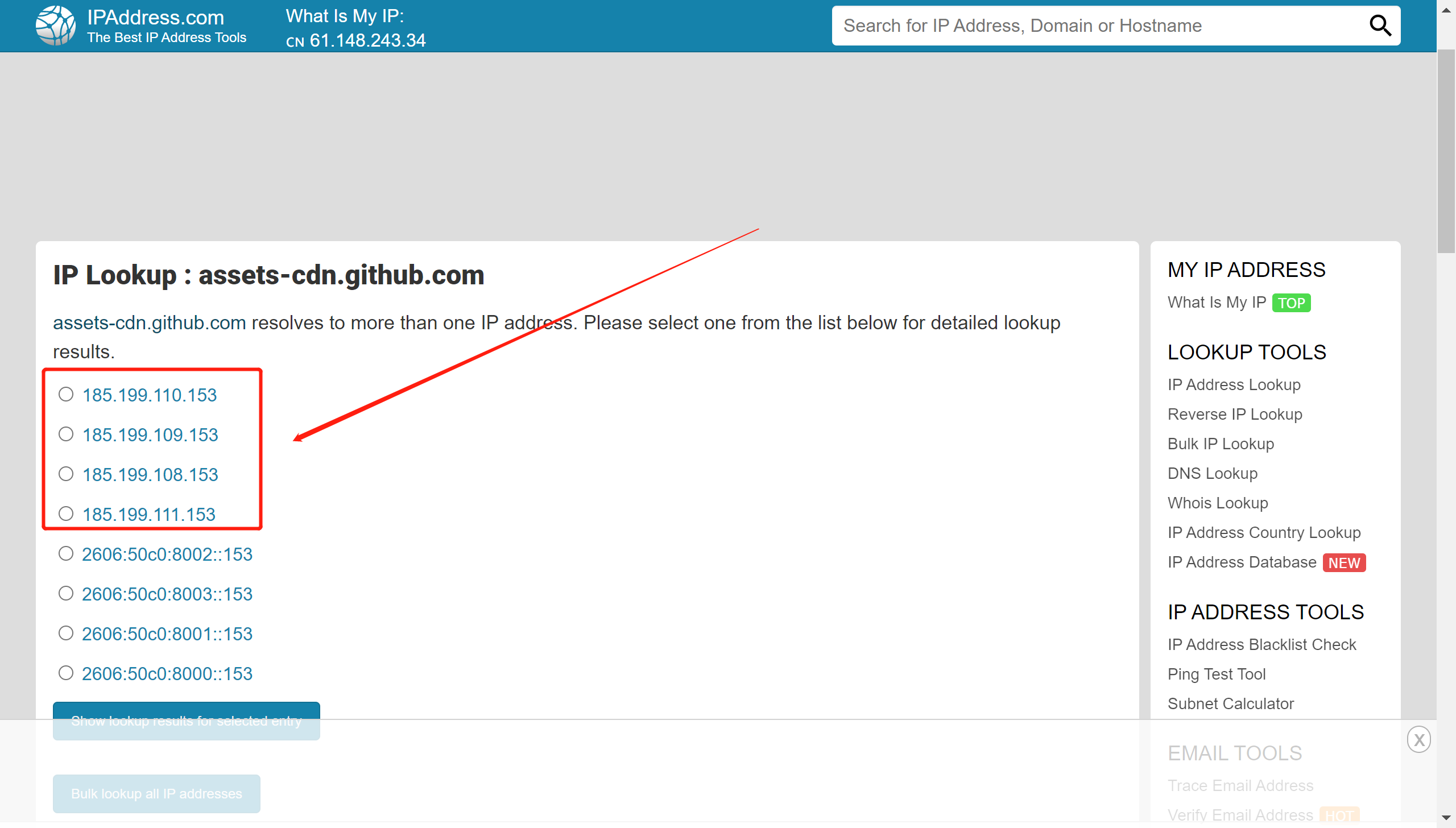The width and height of the screenshot is (1456, 828).
Task: Select radio button for 2606:50c0:8003::153
Action: click(66, 593)
